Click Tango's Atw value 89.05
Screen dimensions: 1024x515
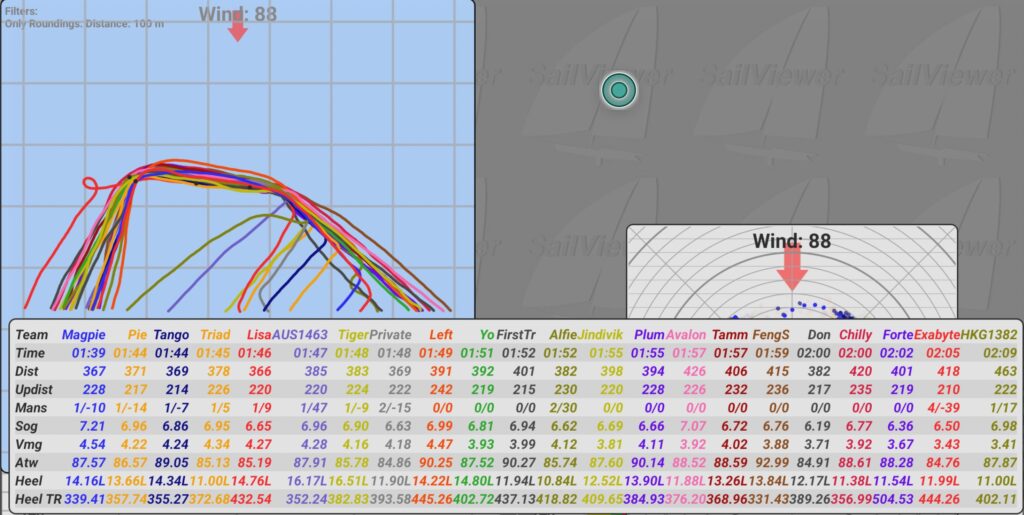(172, 463)
